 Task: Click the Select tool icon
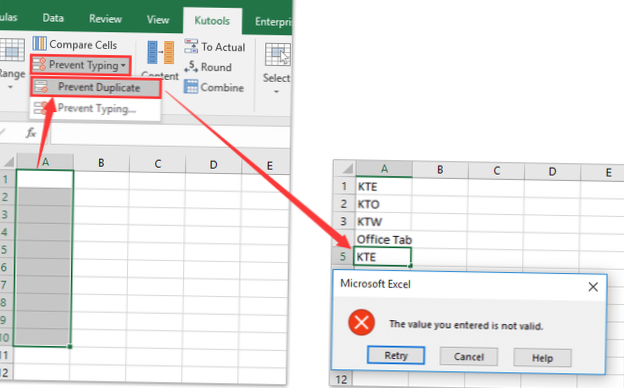[277, 54]
